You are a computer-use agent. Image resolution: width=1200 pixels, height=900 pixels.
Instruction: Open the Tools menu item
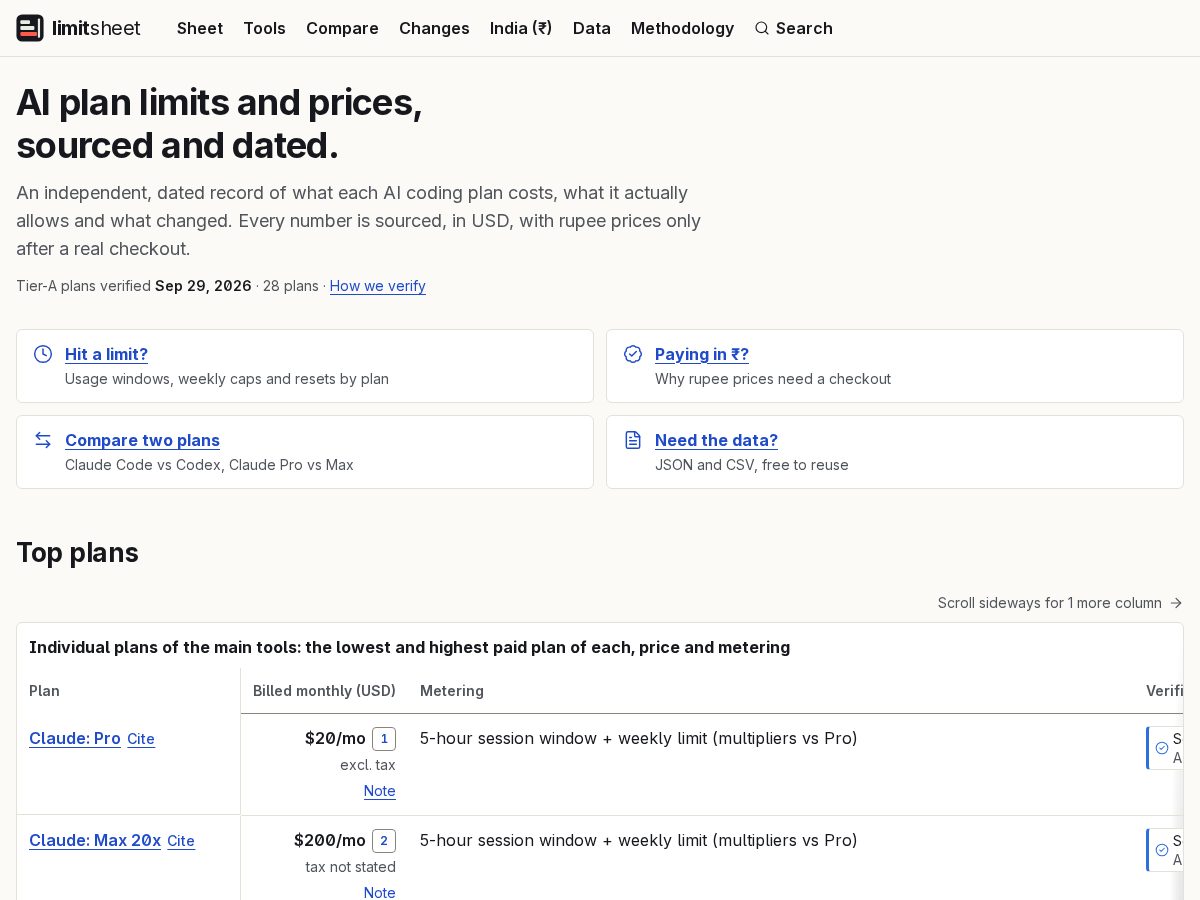265,28
